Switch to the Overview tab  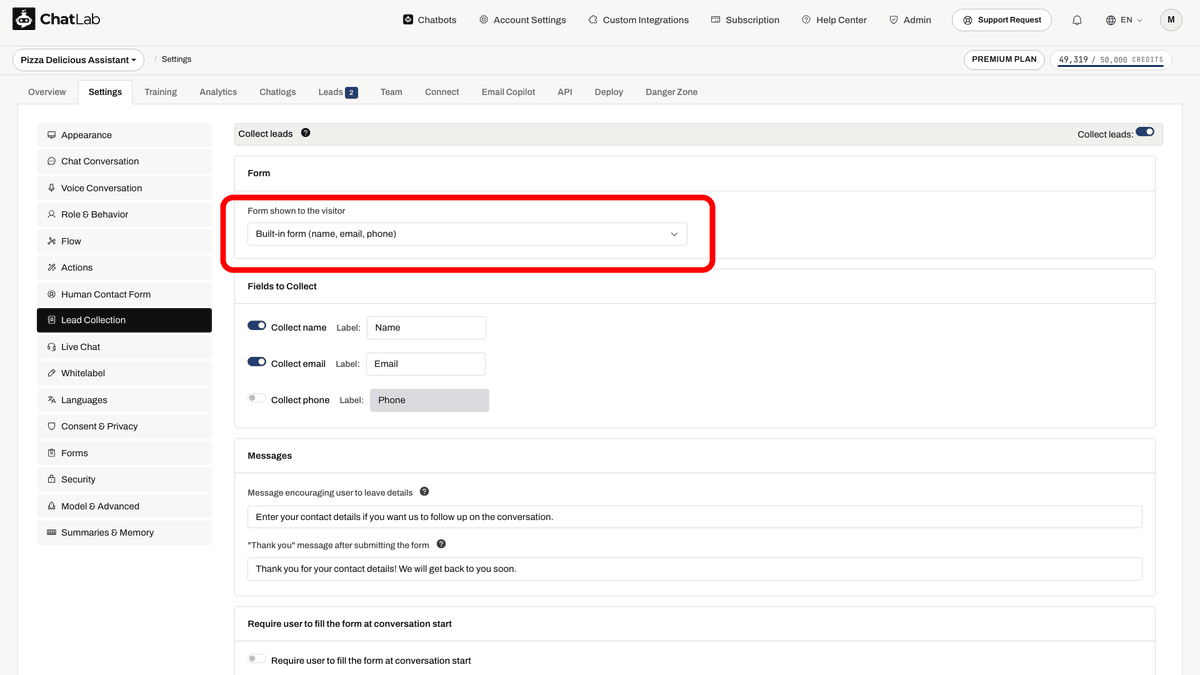[x=47, y=92]
